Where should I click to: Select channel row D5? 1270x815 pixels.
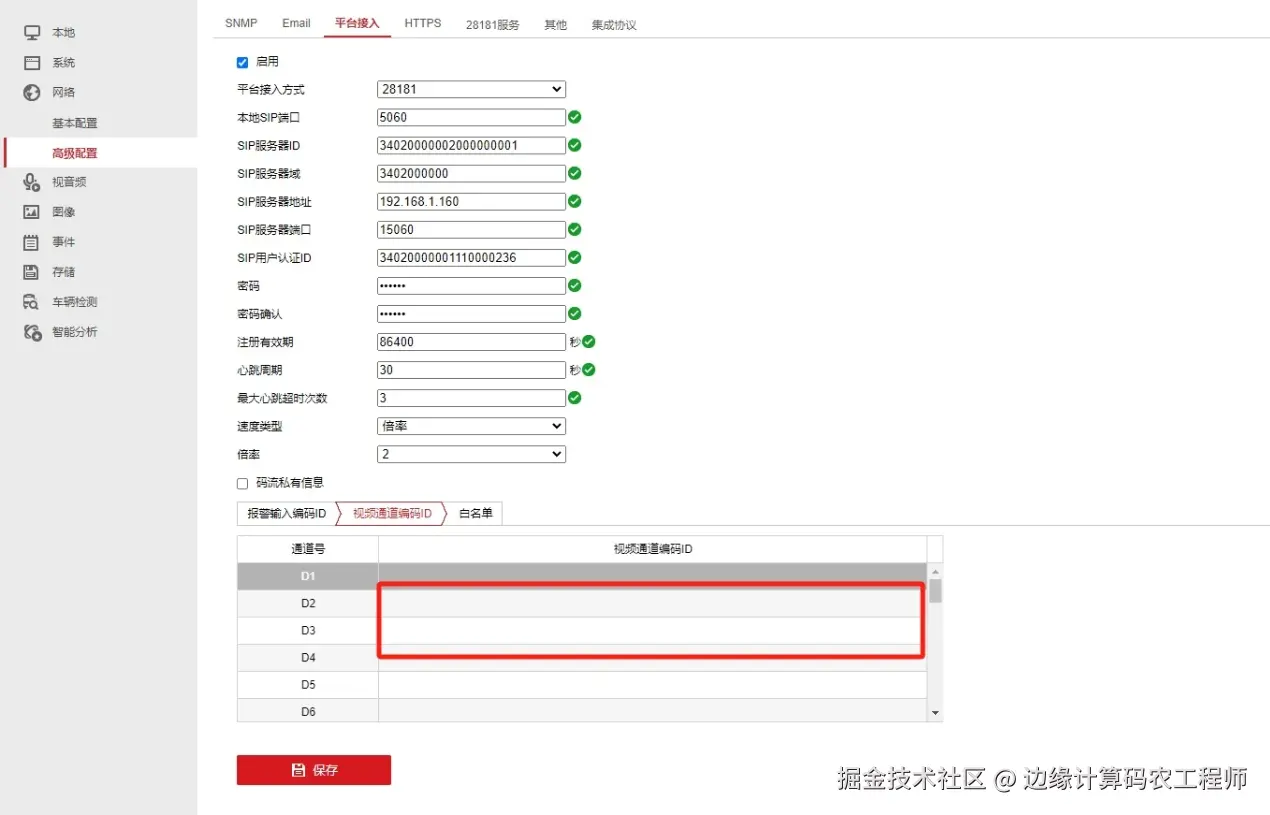(582, 684)
